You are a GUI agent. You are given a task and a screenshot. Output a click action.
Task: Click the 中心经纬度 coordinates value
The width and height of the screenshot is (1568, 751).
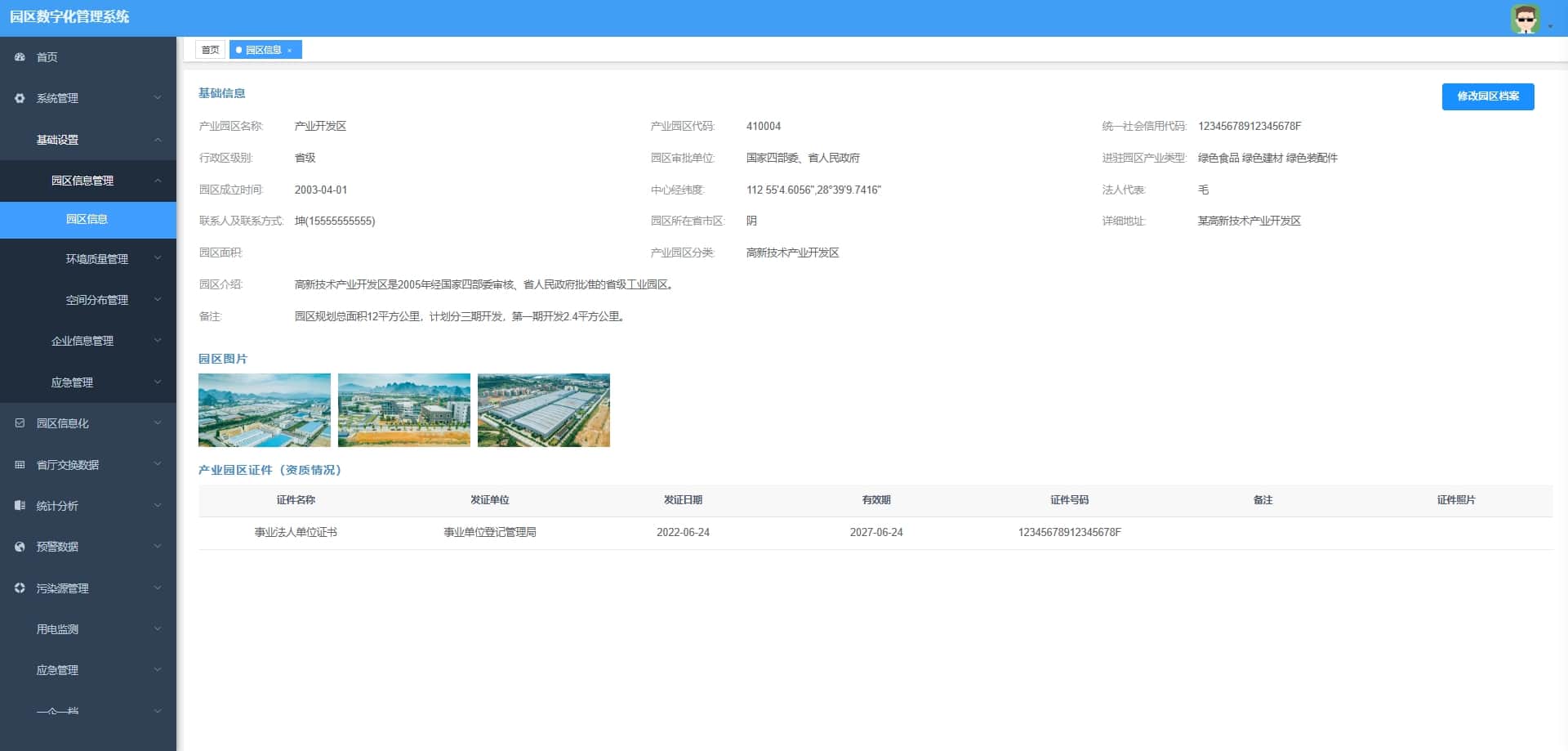[x=813, y=190]
